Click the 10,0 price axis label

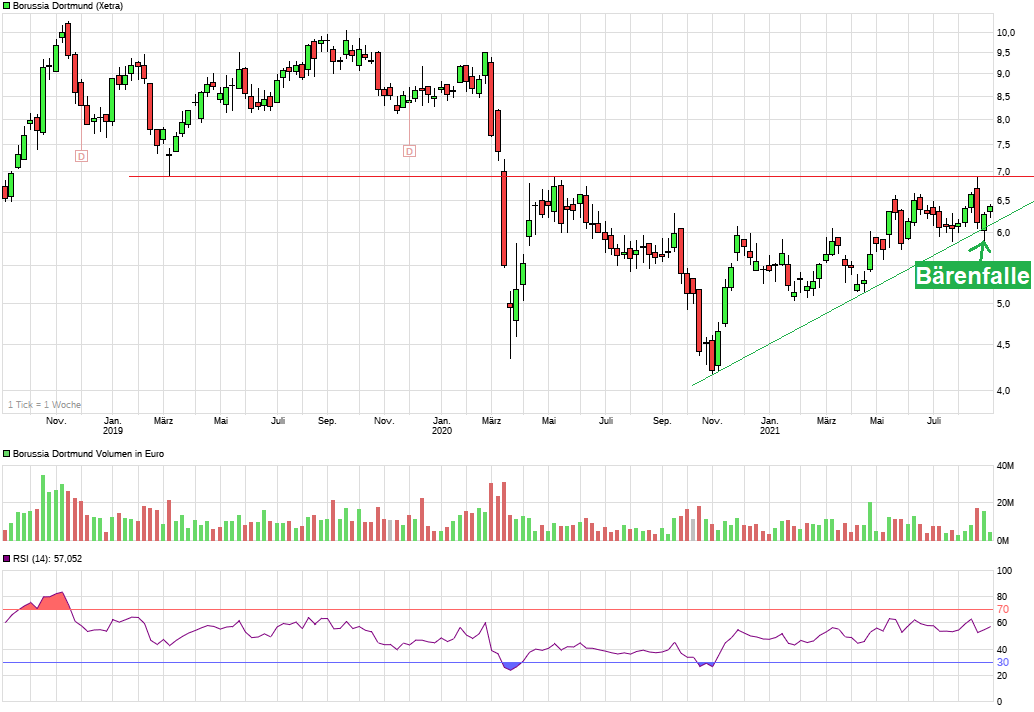click(x=1006, y=33)
